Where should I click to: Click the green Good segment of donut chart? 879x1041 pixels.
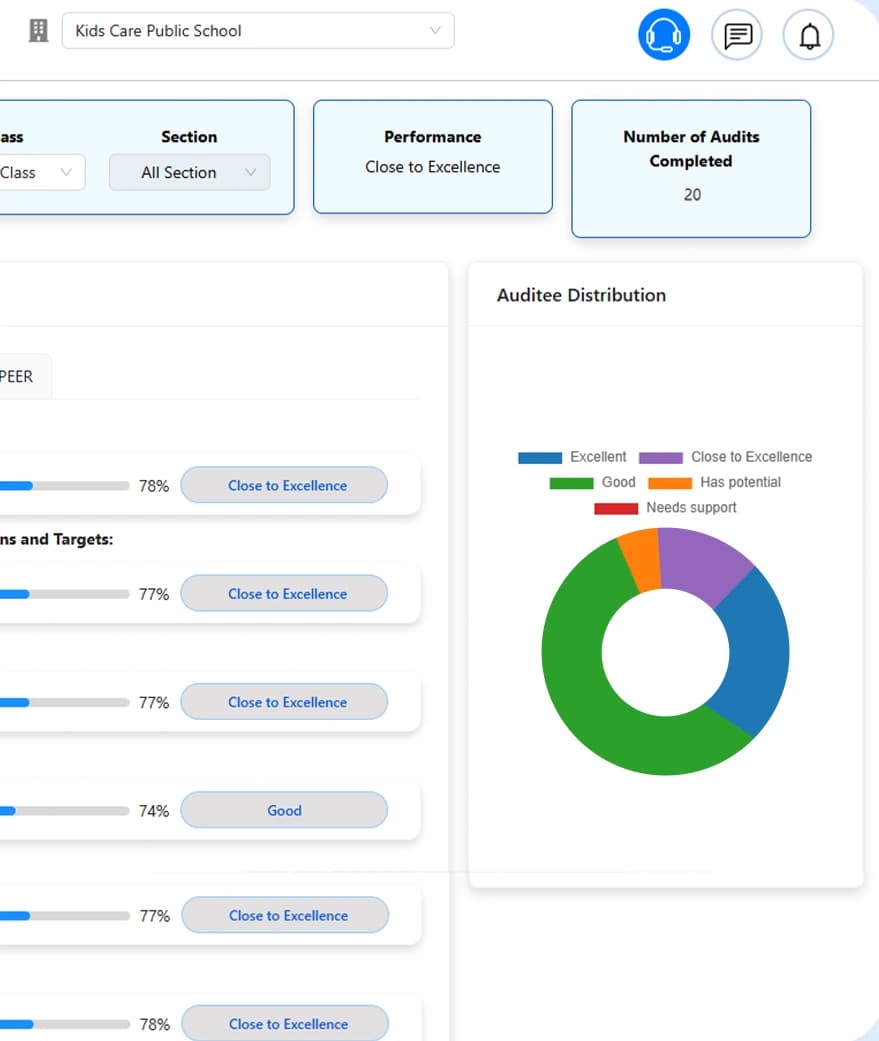point(584,704)
